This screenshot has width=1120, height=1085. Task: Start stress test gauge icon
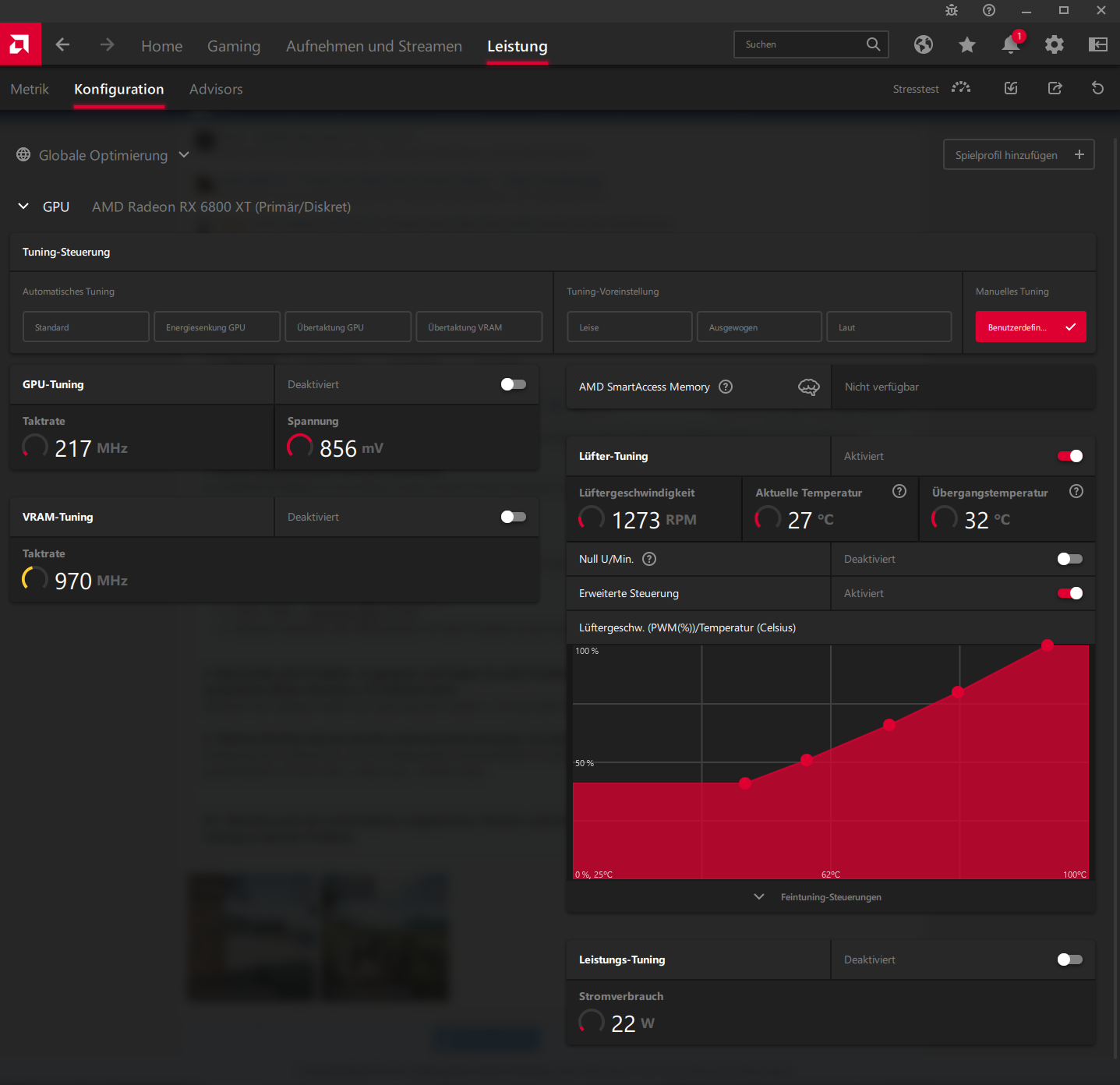pyautogui.click(x=961, y=88)
